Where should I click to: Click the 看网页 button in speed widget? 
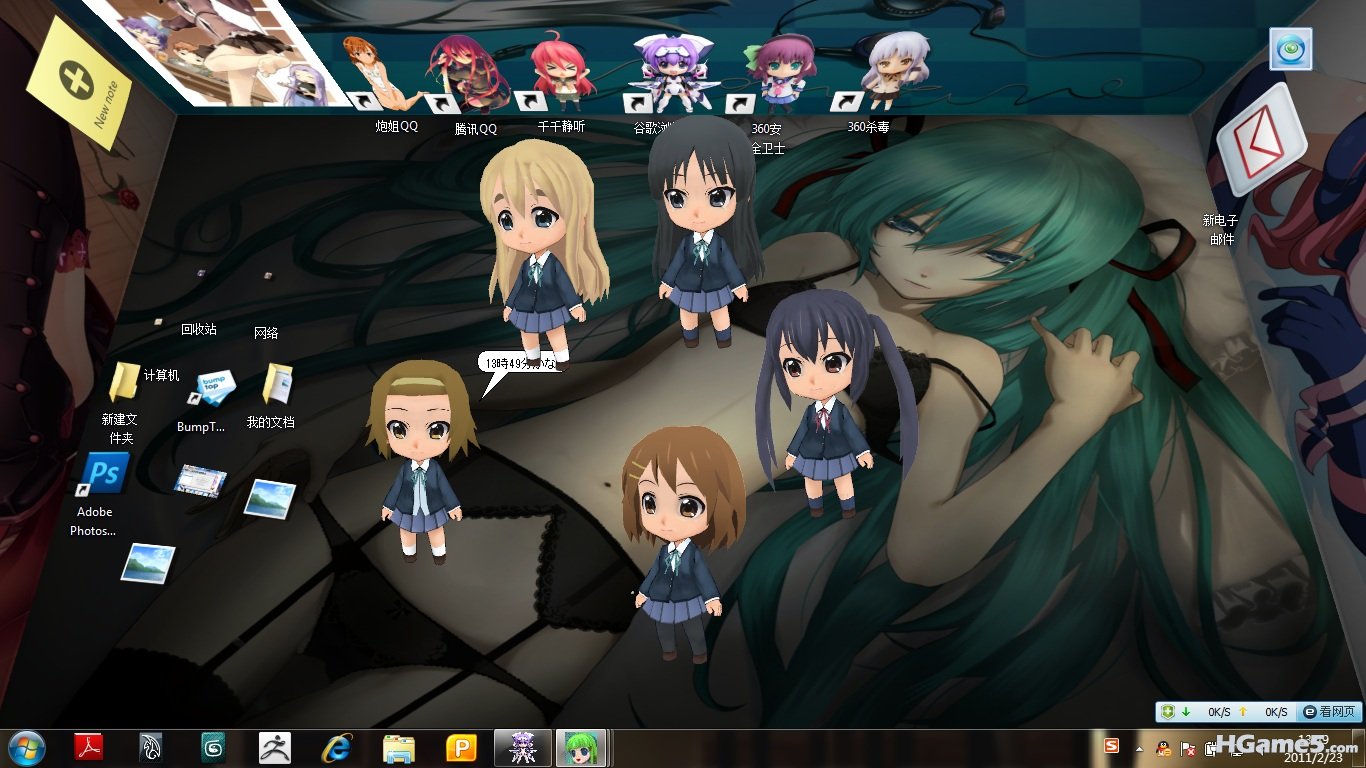tap(1329, 712)
